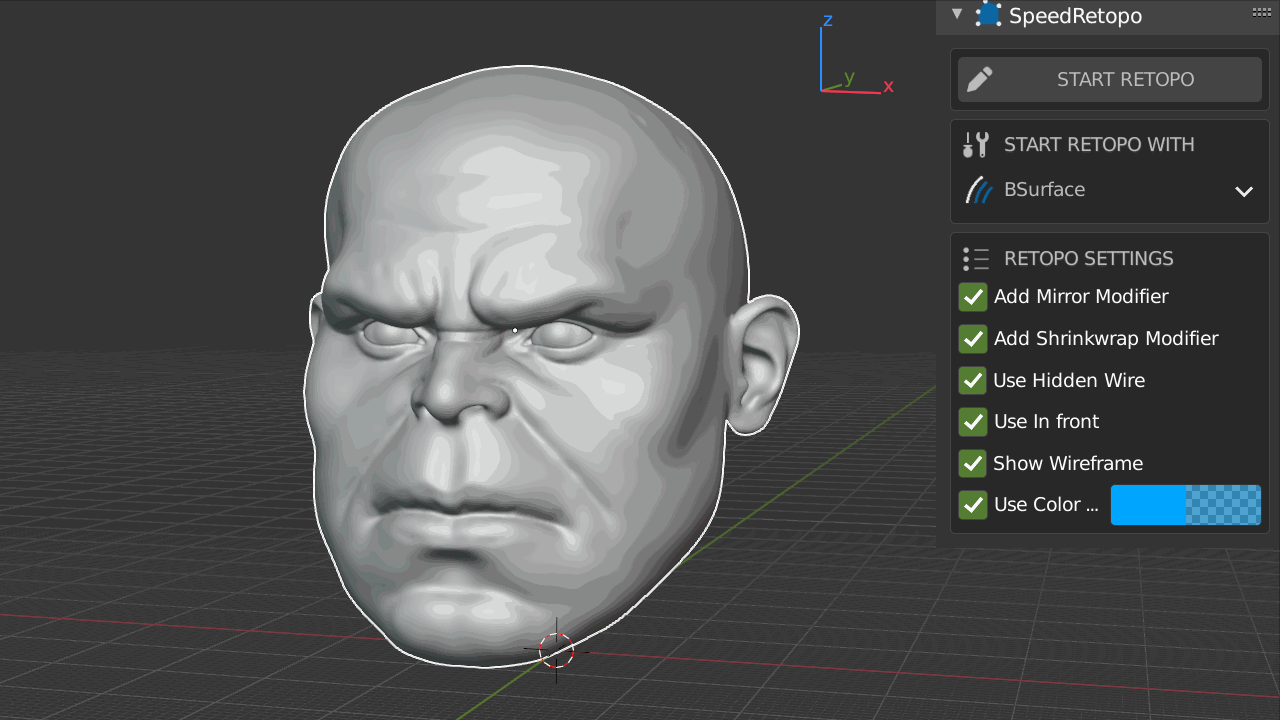Collapse the SpeedRetopo panel triangle
This screenshot has width=1280, height=720.
957,15
